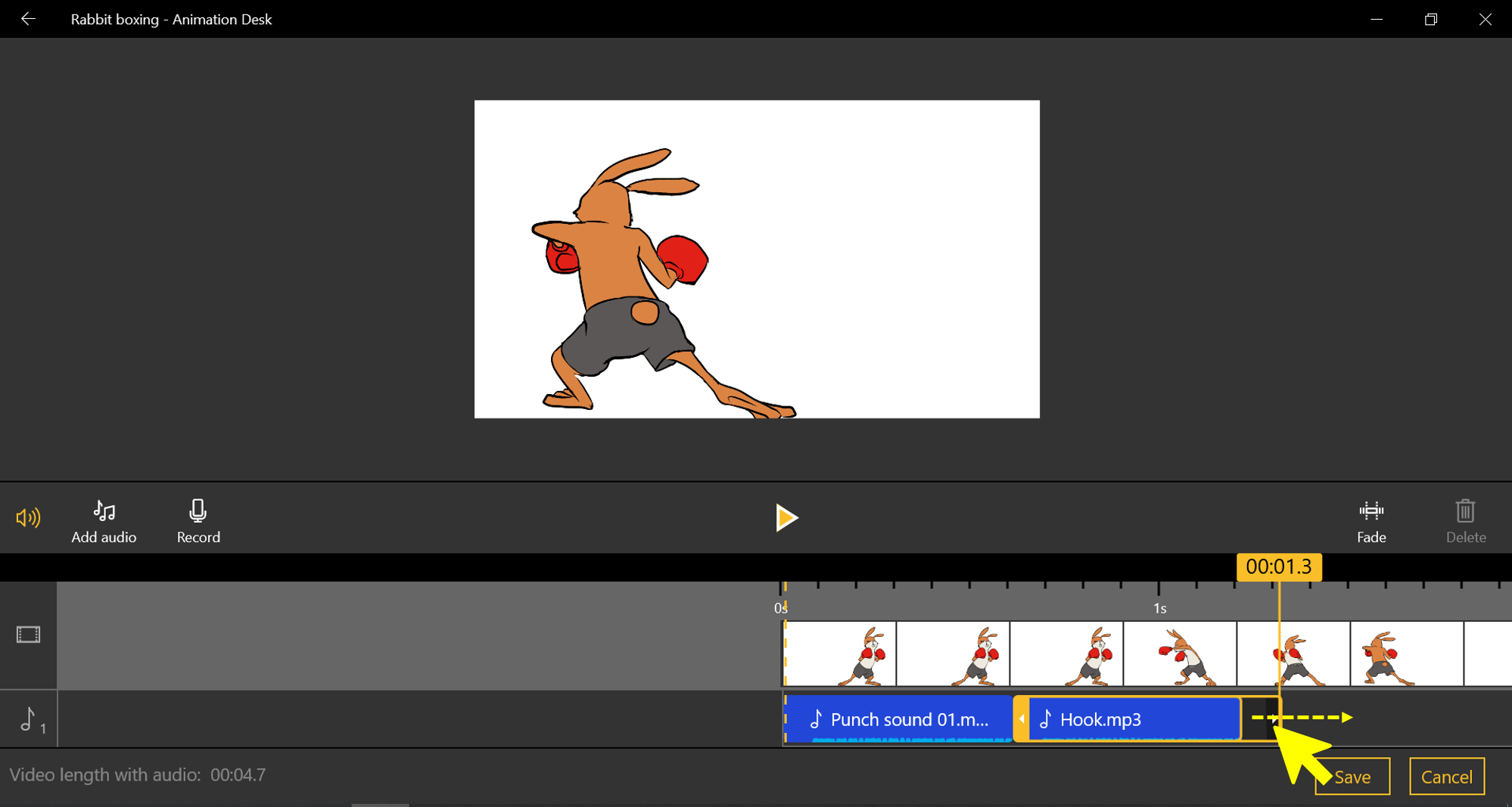Select the third rabbit frame thumbnail
Viewport: 1512px width, 807px height.
click(x=1067, y=654)
